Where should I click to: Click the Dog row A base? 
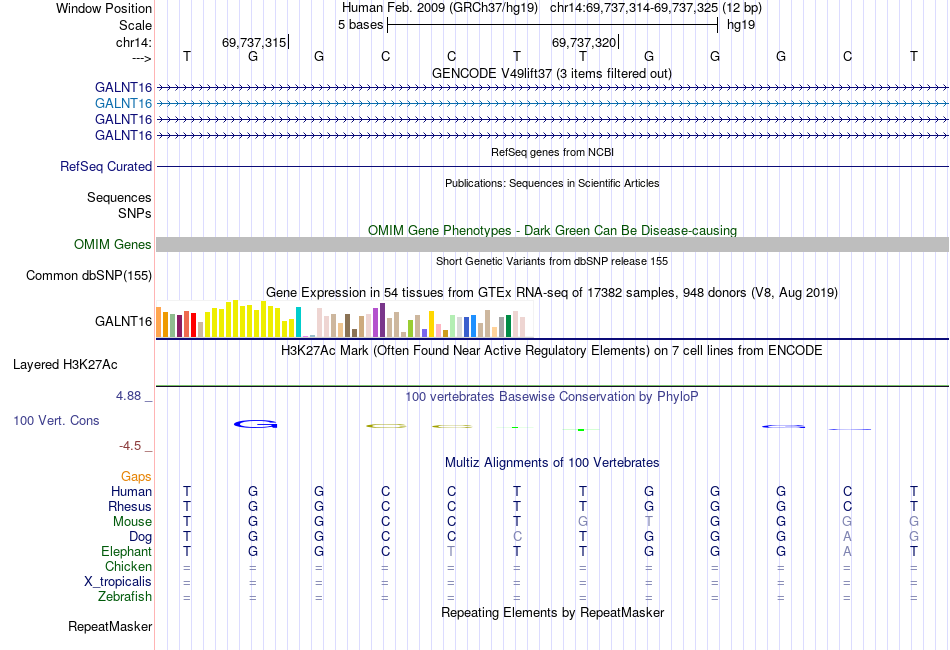click(847, 537)
